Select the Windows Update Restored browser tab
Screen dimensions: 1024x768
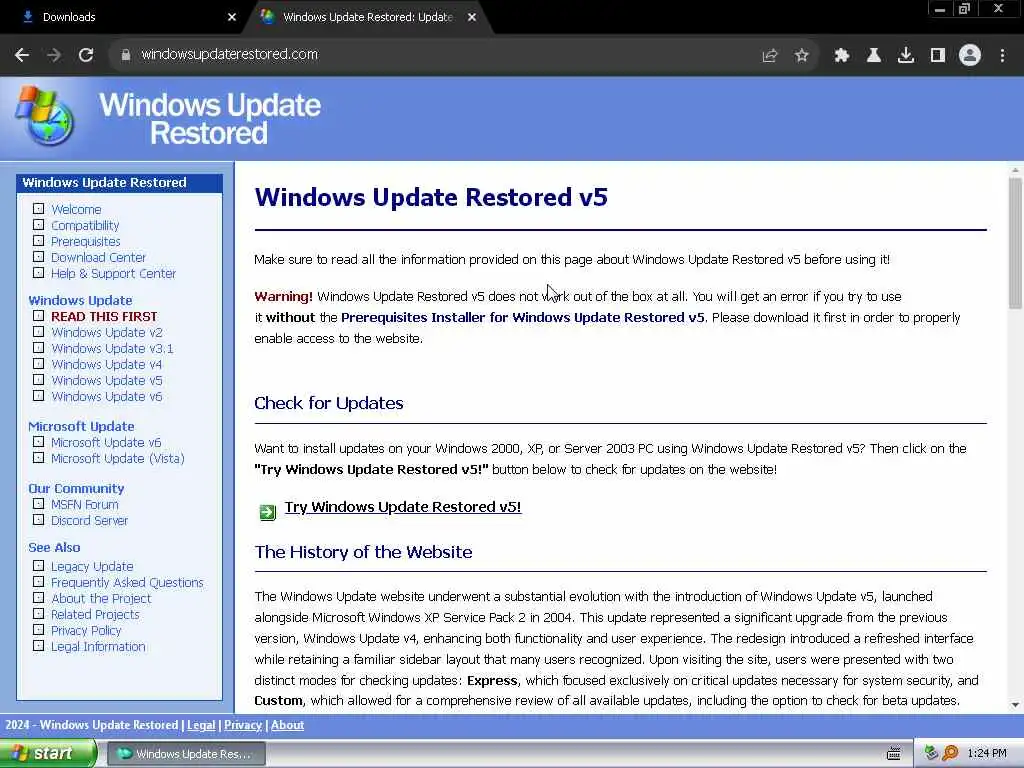point(367,18)
